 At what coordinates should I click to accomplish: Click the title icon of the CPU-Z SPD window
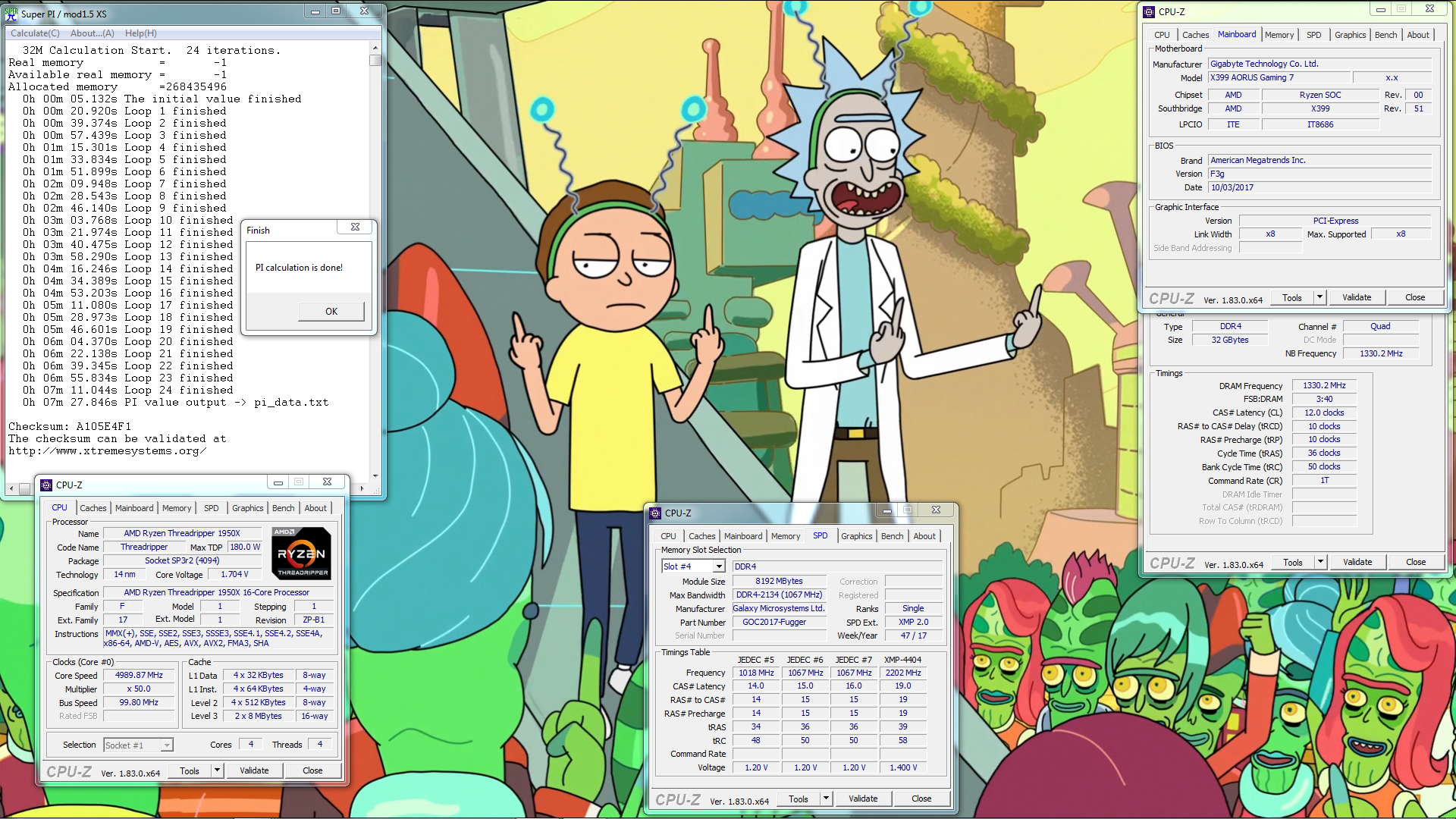pyautogui.click(x=655, y=513)
